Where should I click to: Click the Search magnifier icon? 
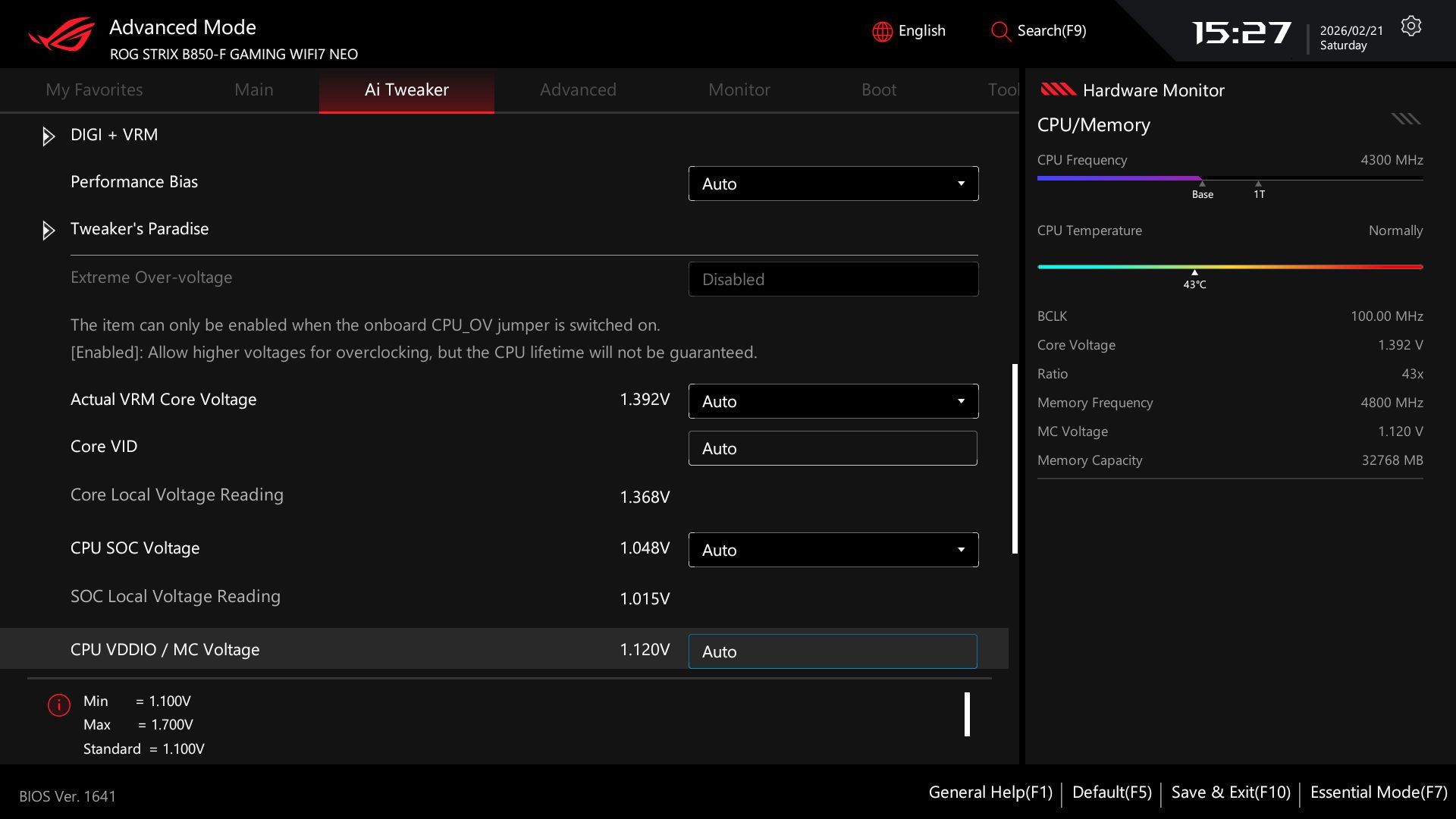click(x=1000, y=31)
